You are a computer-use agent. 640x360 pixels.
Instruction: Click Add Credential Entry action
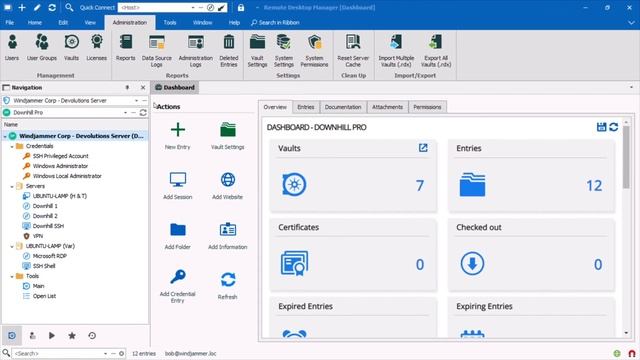click(x=178, y=286)
